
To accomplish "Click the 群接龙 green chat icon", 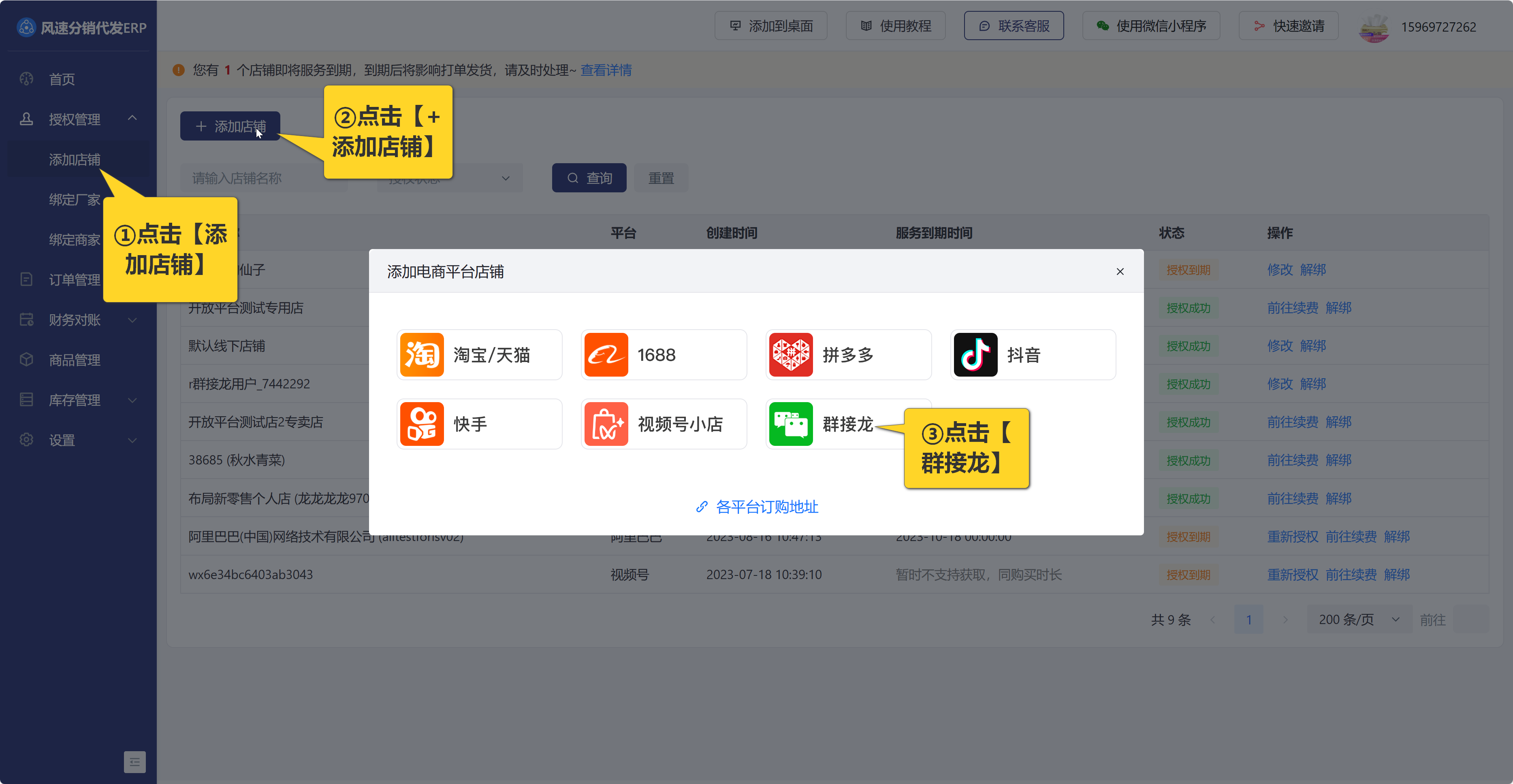I will [x=791, y=424].
